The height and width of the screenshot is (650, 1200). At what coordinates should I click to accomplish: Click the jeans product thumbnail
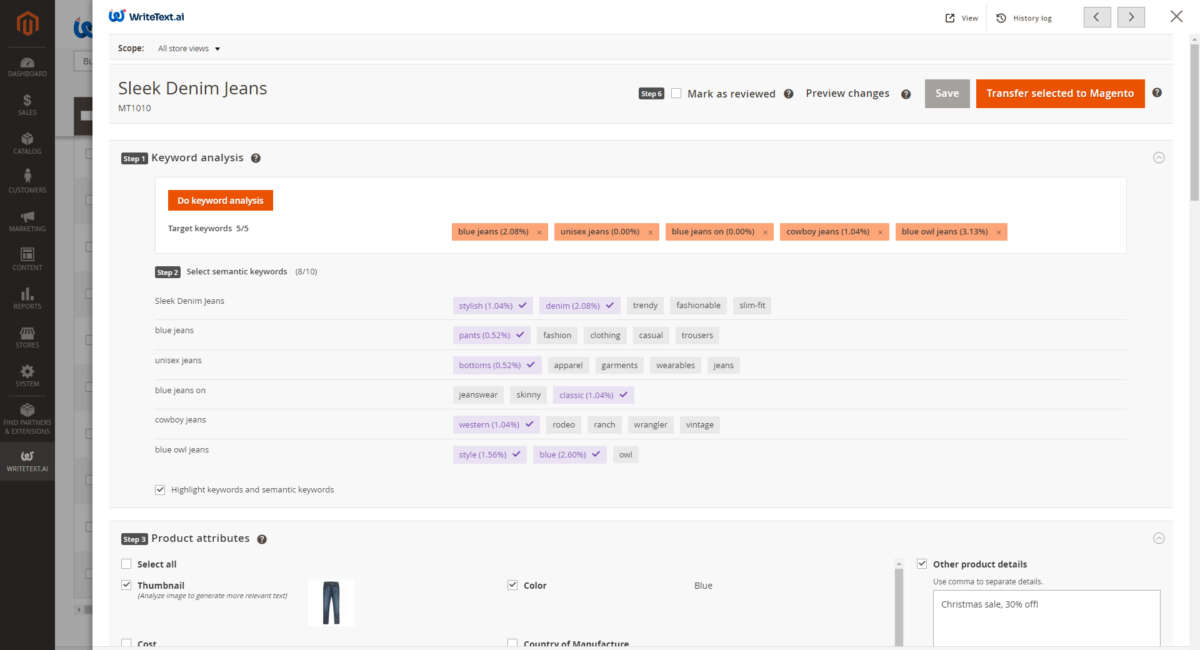331,603
